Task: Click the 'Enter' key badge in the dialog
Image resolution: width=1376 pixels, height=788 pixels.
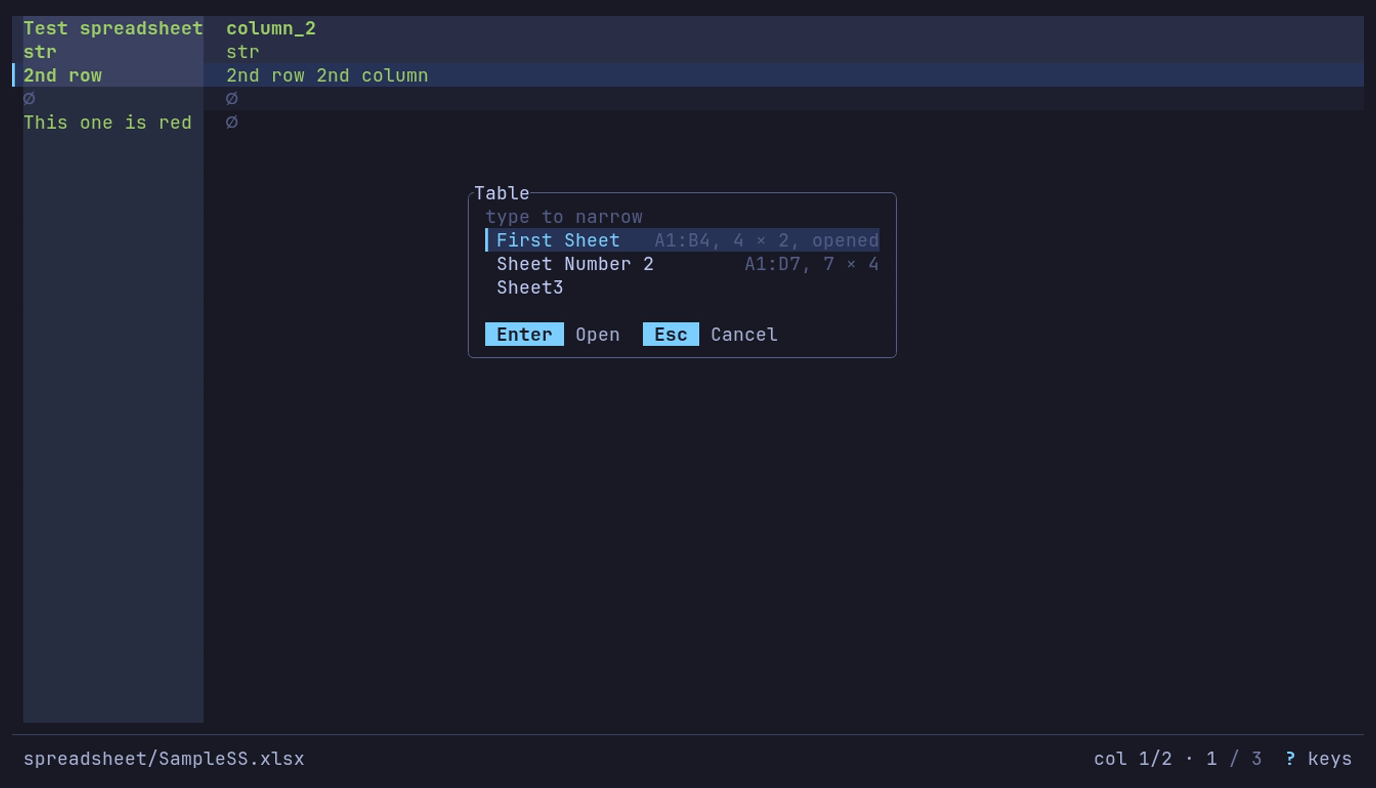Action: 524,335
